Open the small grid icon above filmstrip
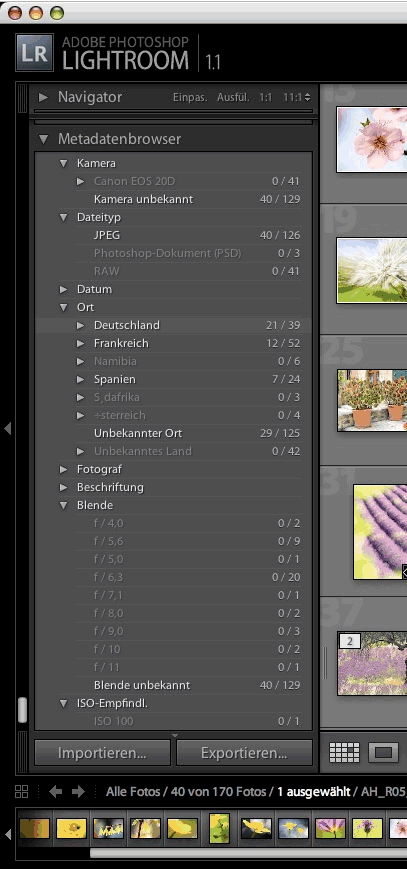This screenshot has width=407, height=869. click(x=22, y=791)
